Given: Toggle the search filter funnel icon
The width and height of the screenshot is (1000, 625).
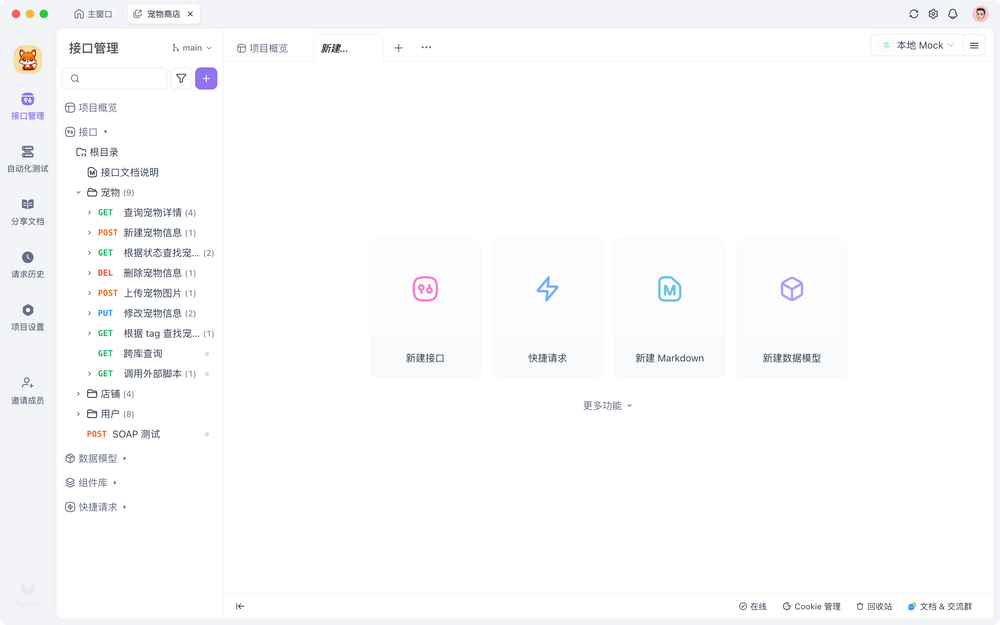Looking at the screenshot, I should [x=181, y=78].
